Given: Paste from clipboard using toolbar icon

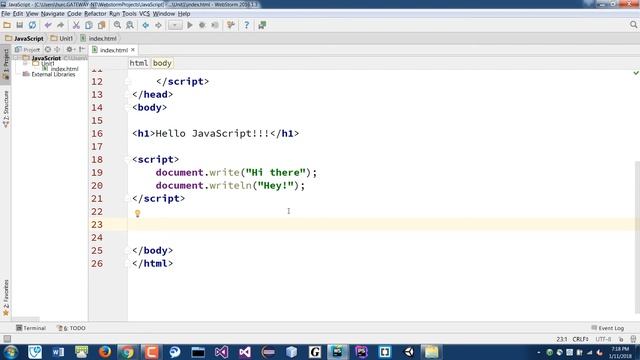Looking at the screenshot, I should [x=101, y=25].
